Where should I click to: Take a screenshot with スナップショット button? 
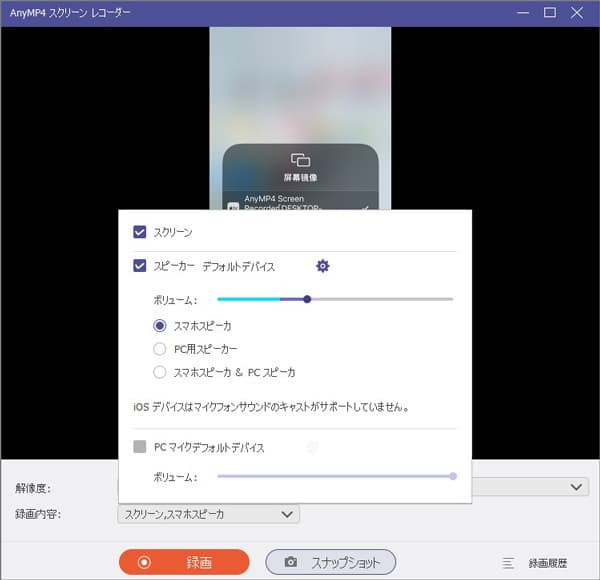click(330, 562)
